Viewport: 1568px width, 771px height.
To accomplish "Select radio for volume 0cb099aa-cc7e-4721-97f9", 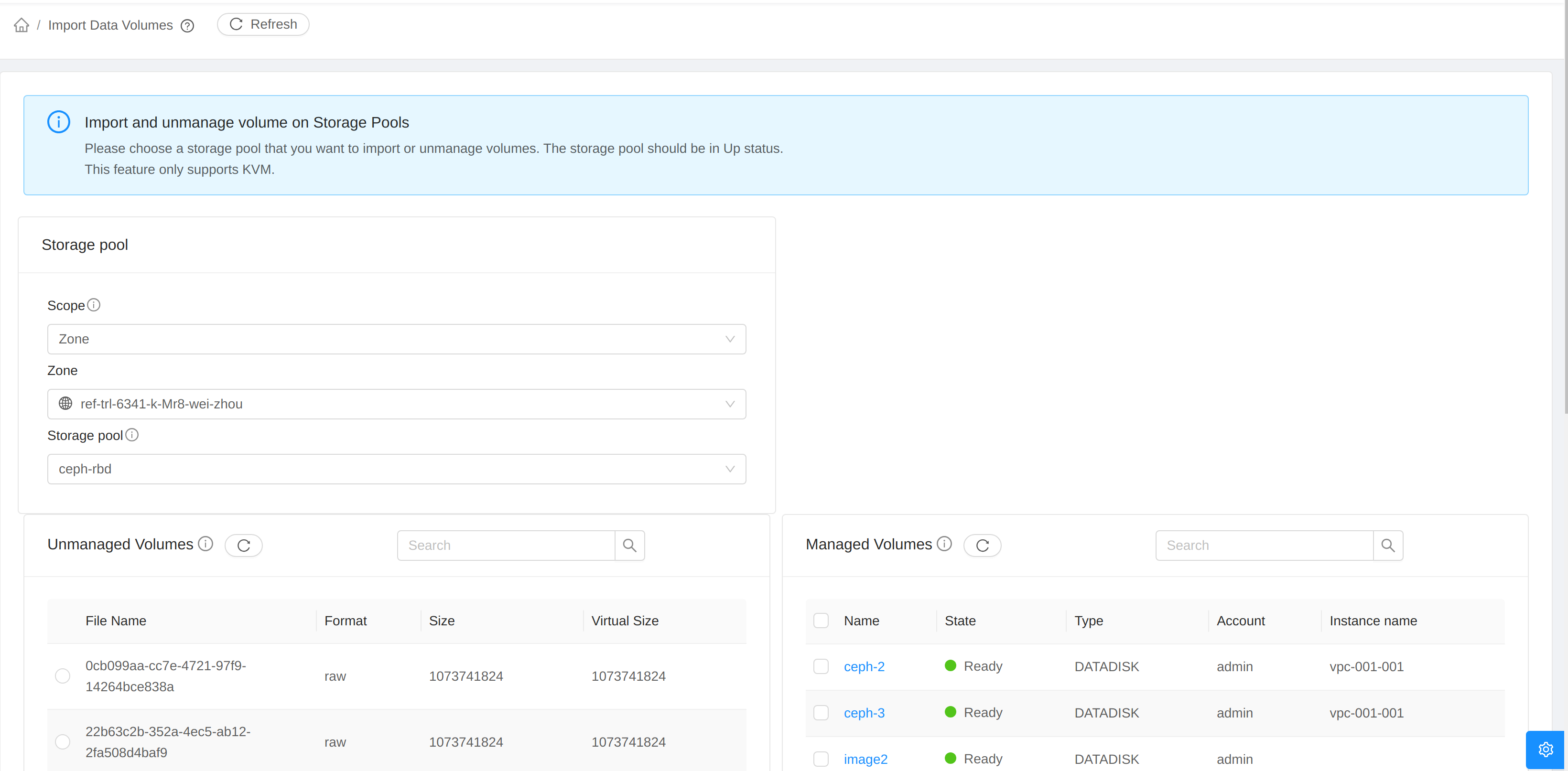I will [63, 675].
